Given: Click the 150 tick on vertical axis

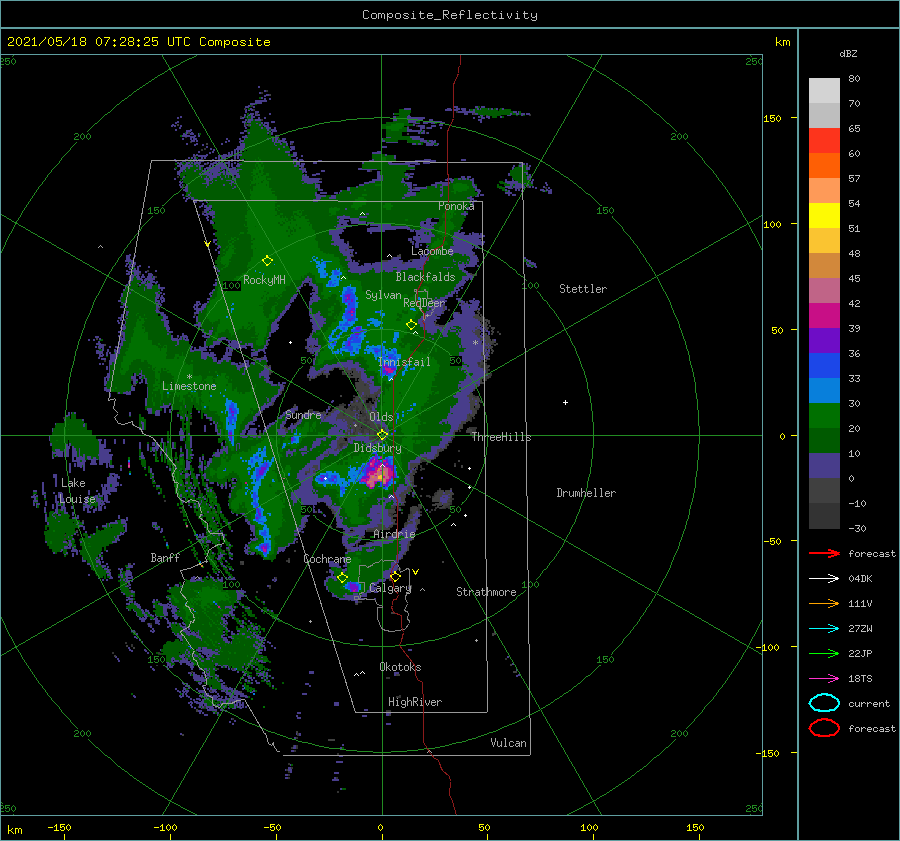Looking at the screenshot, I should pyautogui.click(x=773, y=118).
